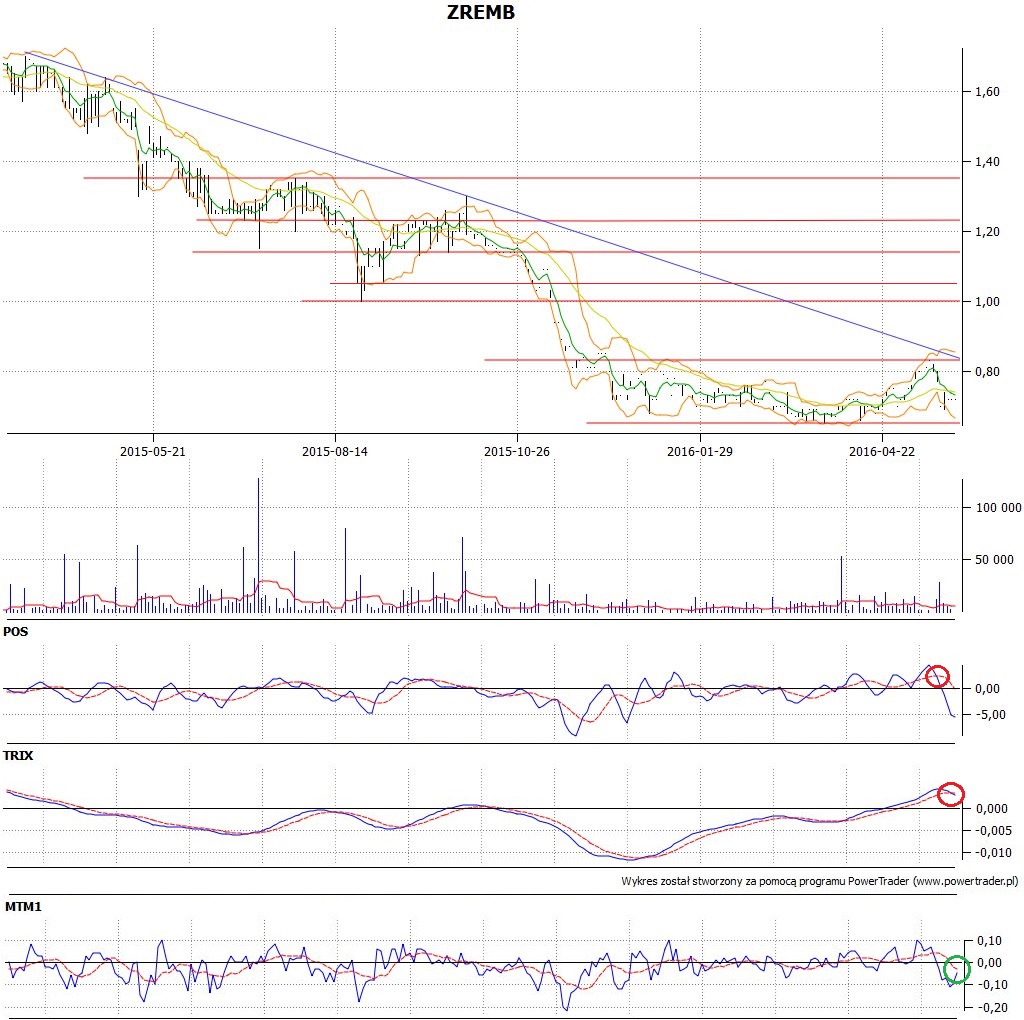Click the 2015-05-21 date label
This screenshot has width=1024, height=1020.
point(153,451)
